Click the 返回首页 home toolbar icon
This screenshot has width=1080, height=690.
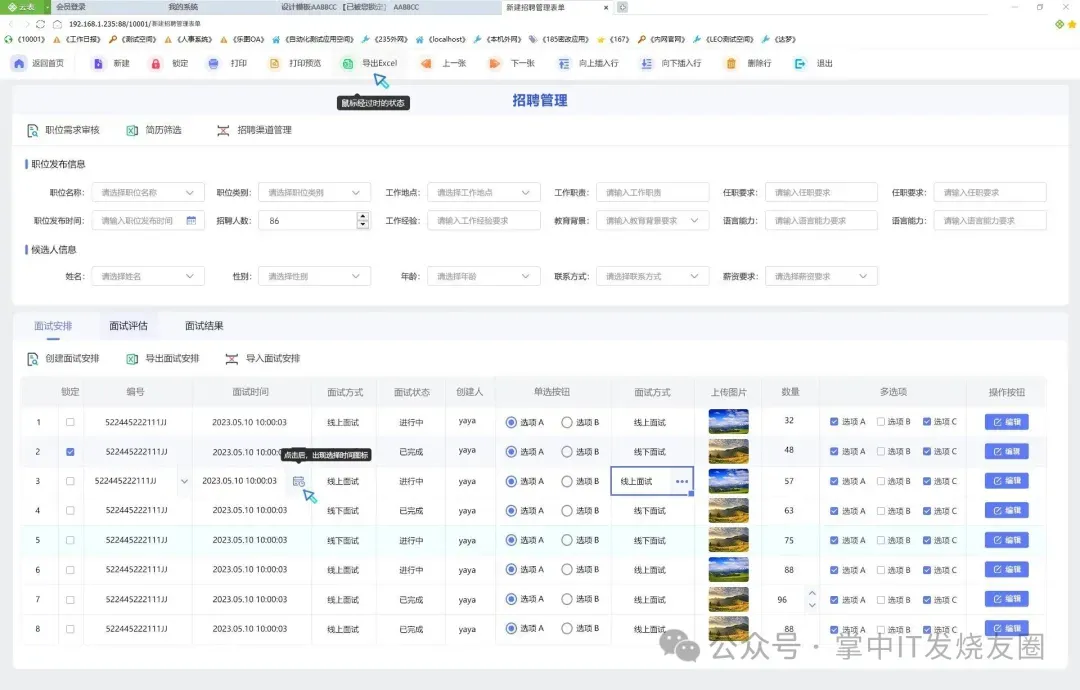(x=19, y=63)
